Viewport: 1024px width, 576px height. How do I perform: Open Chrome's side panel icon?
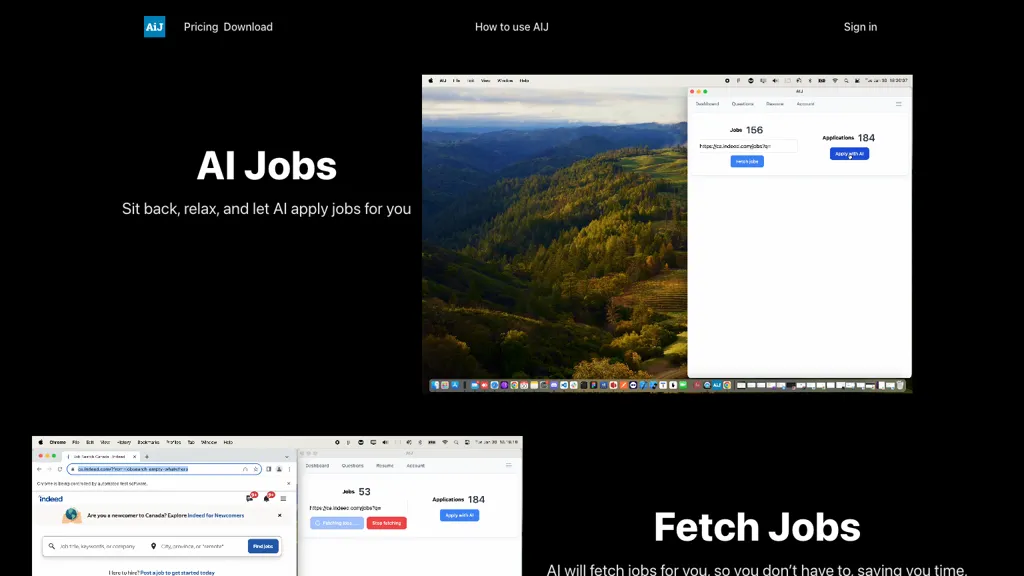pyautogui.click(x=268, y=470)
